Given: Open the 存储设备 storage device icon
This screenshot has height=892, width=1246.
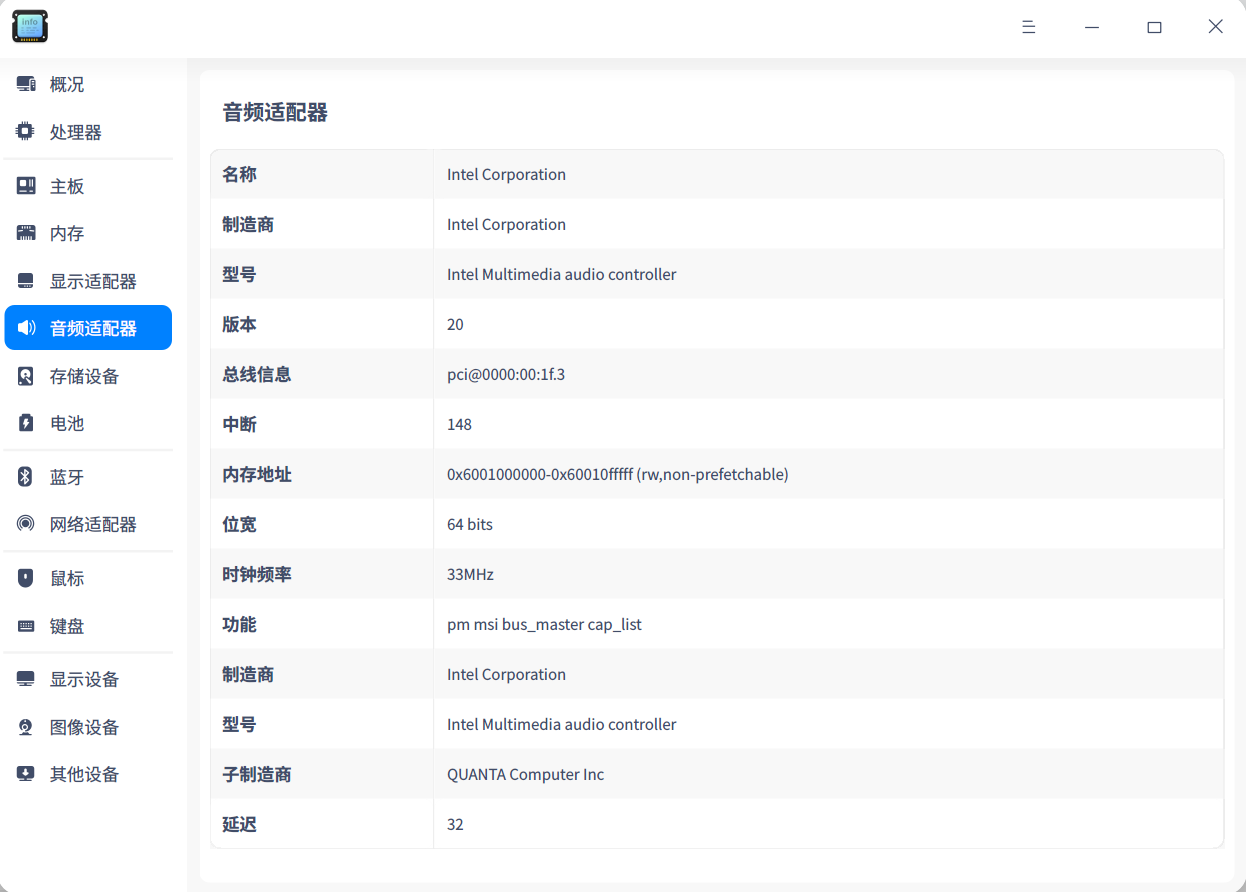Looking at the screenshot, I should tap(24, 375).
